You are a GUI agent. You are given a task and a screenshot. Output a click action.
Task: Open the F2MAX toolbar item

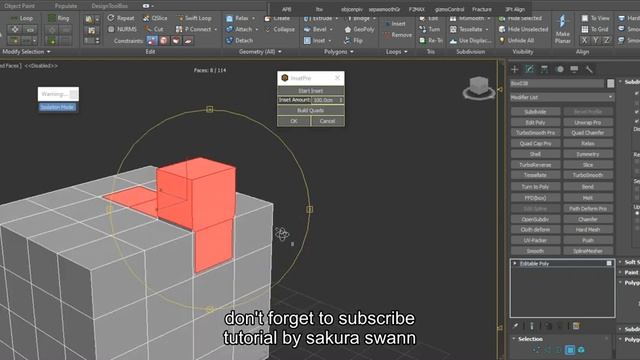pyautogui.click(x=416, y=9)
